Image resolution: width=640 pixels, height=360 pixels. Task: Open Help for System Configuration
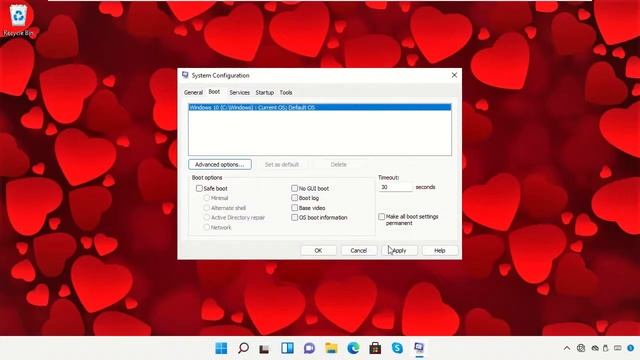440,250
